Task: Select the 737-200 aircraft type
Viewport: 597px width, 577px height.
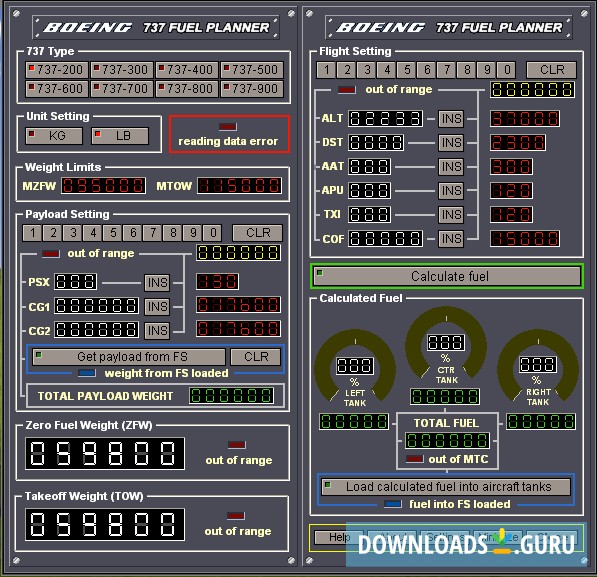Action: coord(57,70)
